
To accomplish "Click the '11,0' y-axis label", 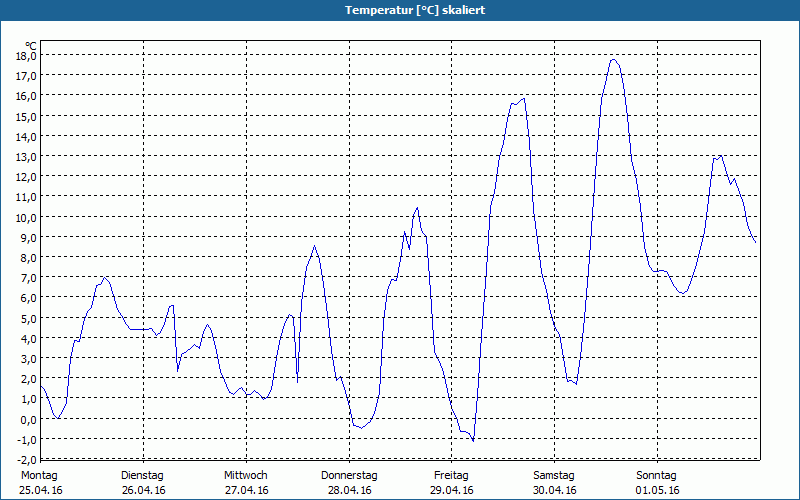I will (x=26, y=197).
